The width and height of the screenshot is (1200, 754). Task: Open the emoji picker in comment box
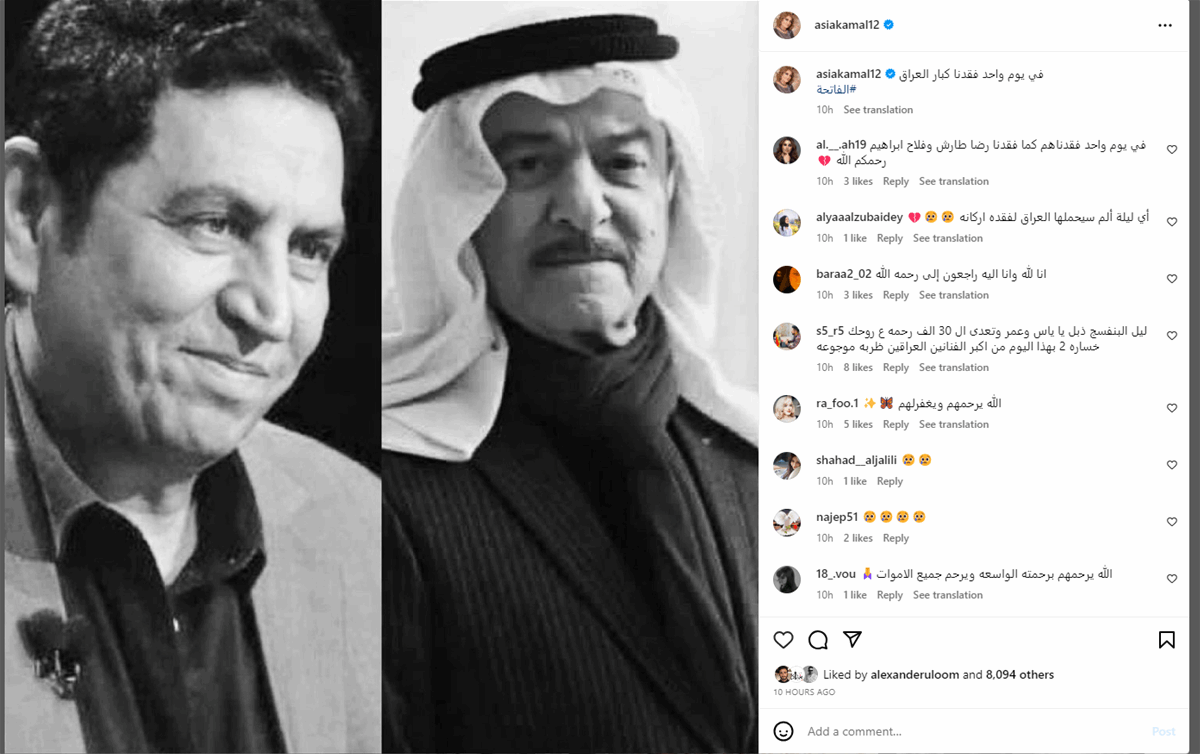[784, 731]
